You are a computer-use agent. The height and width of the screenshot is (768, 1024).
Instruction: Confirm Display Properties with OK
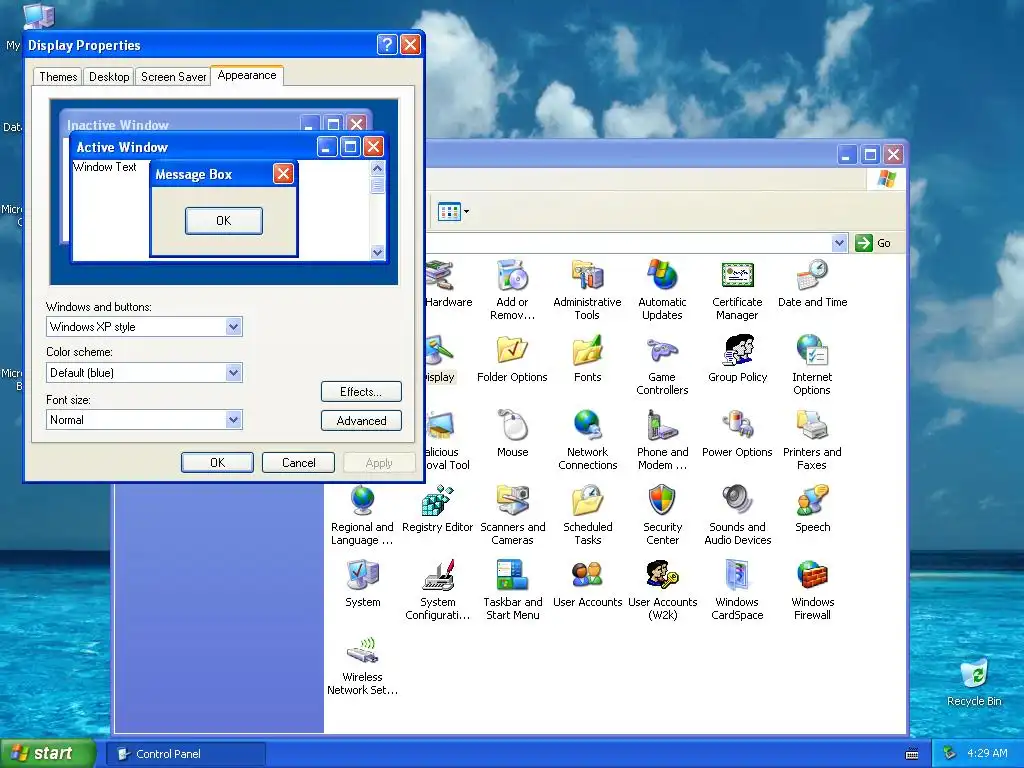click(217, 462)
